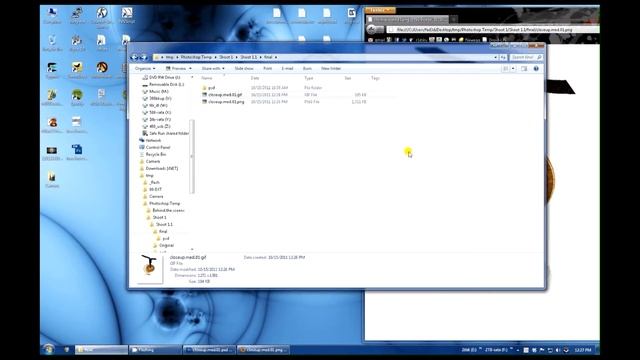
Task: Toggle the preview pane icon
Action: 524,69
